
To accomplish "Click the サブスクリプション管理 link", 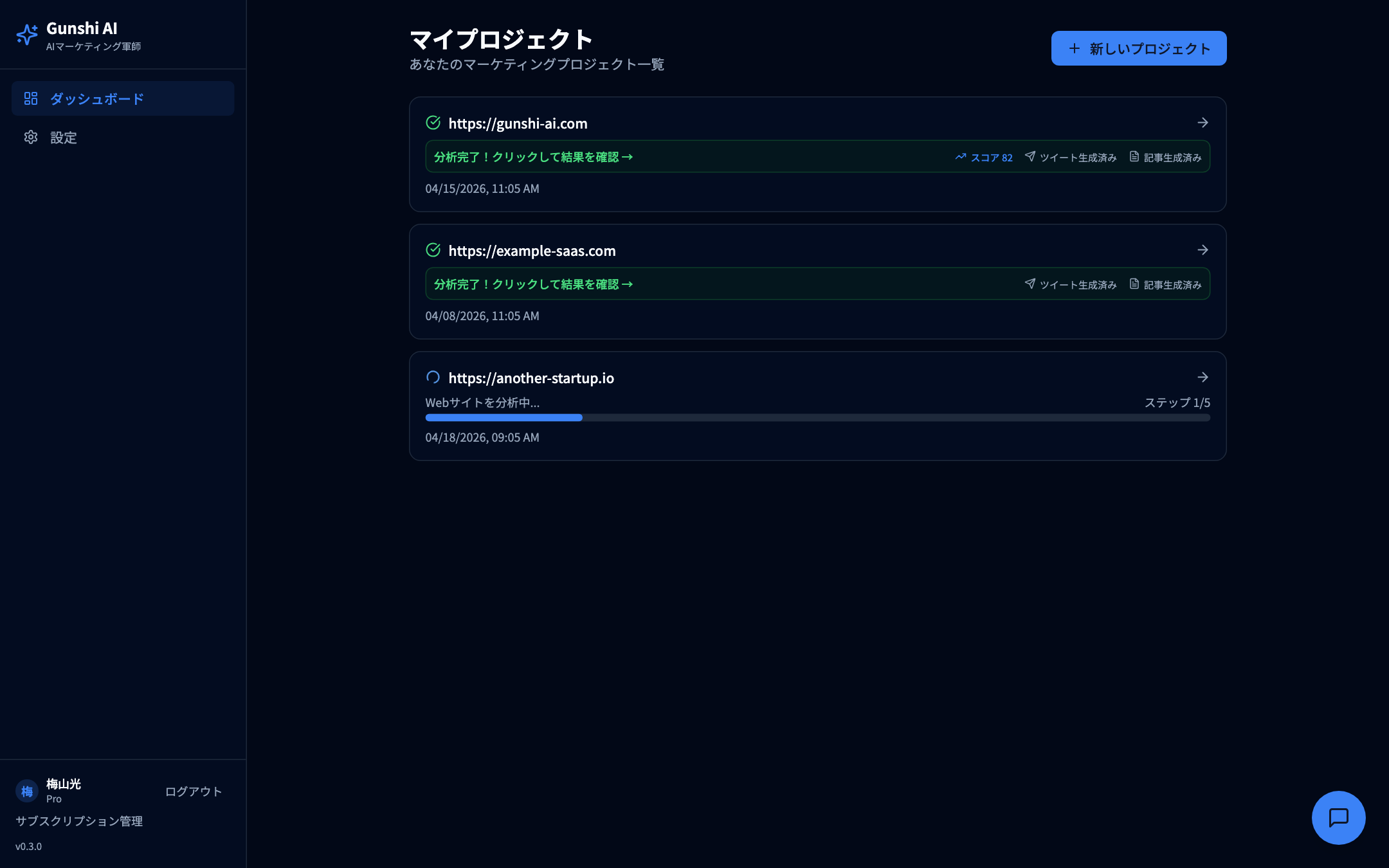I will [78, 820].
